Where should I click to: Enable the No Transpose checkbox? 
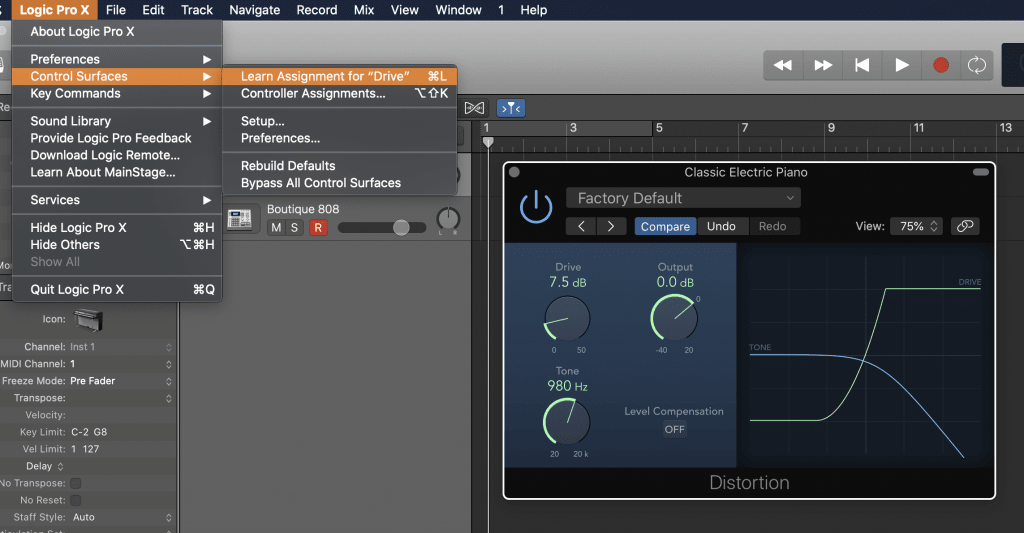76,483
